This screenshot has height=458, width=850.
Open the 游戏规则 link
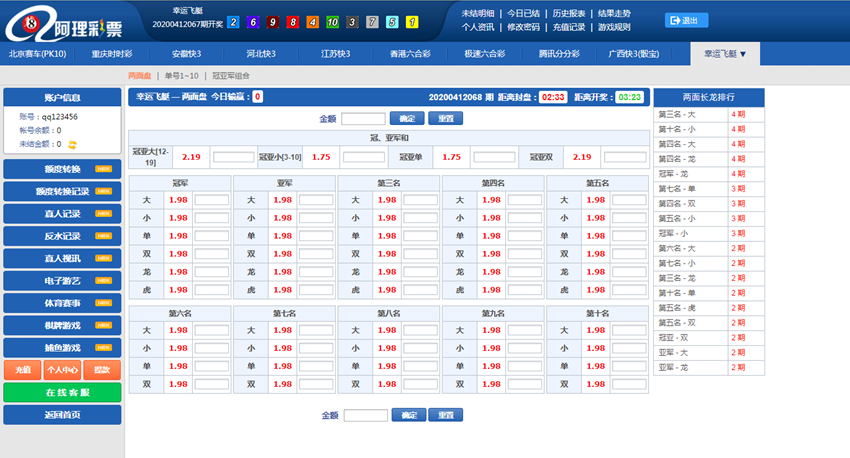tap(613, 27)
